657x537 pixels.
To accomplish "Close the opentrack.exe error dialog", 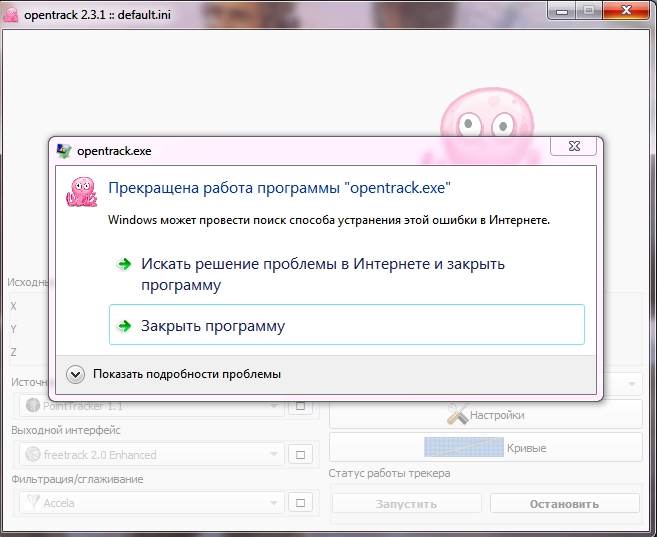I will point(574,146).
